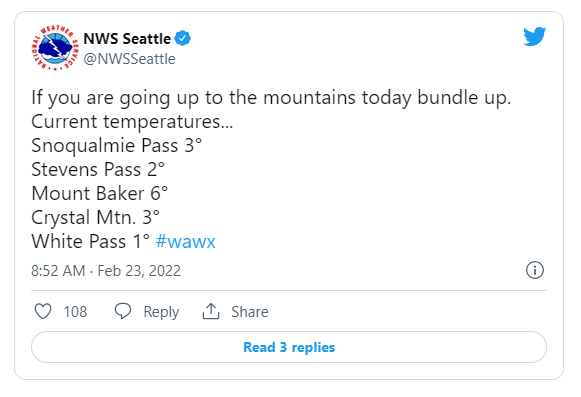Image resolution: width=581 pixels, height=397 pixels.
Task: Click the NWS Seattle profile avatar
Action: click(55, 48)
